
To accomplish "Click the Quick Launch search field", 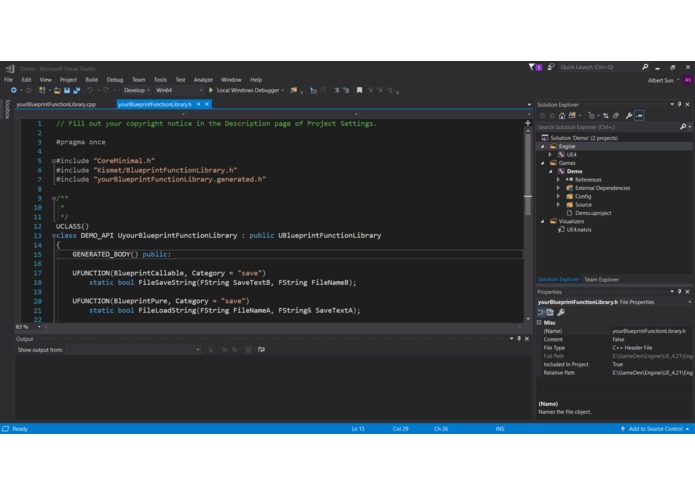I will 598,67.
